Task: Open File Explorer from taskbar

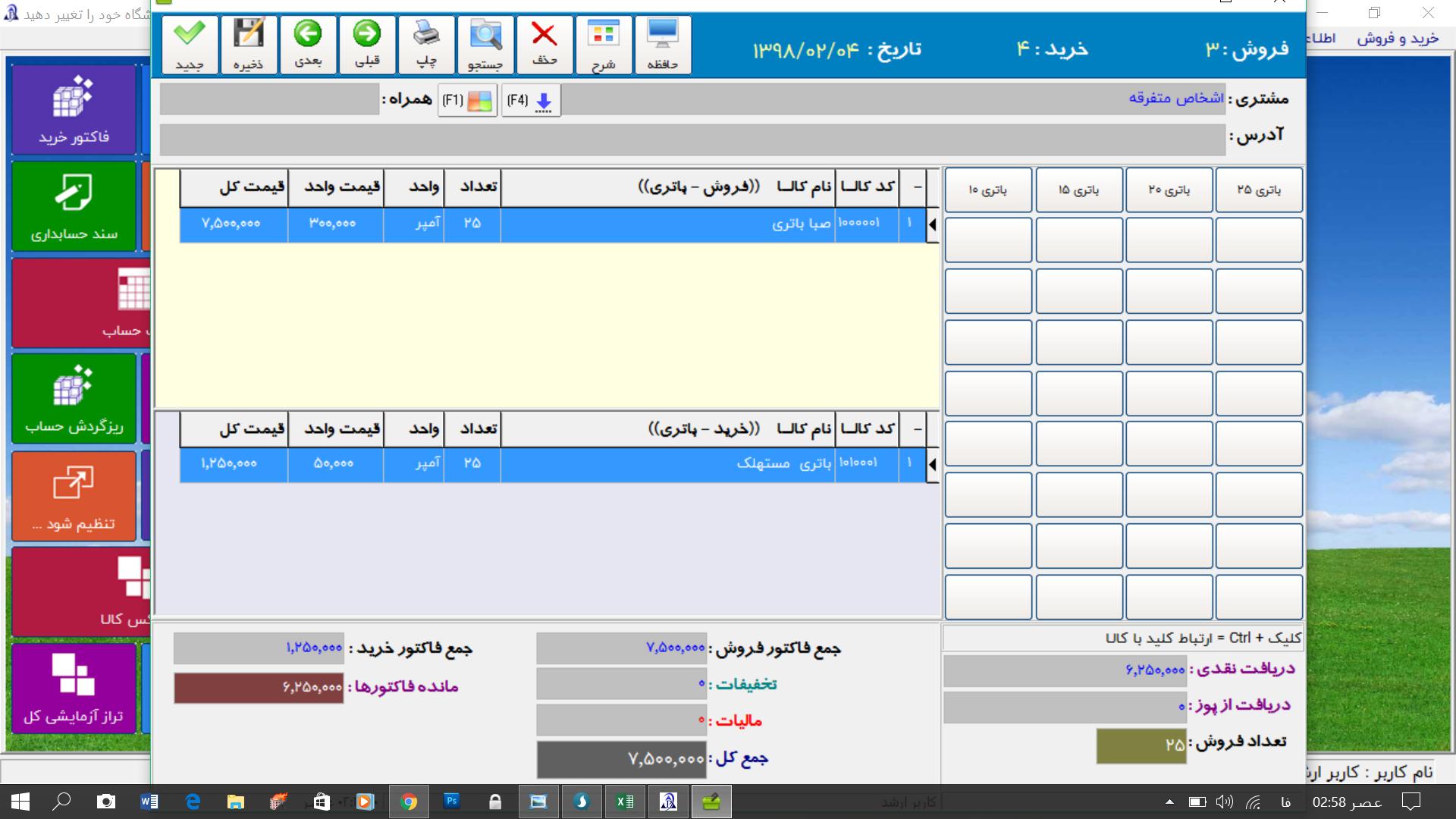Action: pyautogui.click(x=236, y=802)
